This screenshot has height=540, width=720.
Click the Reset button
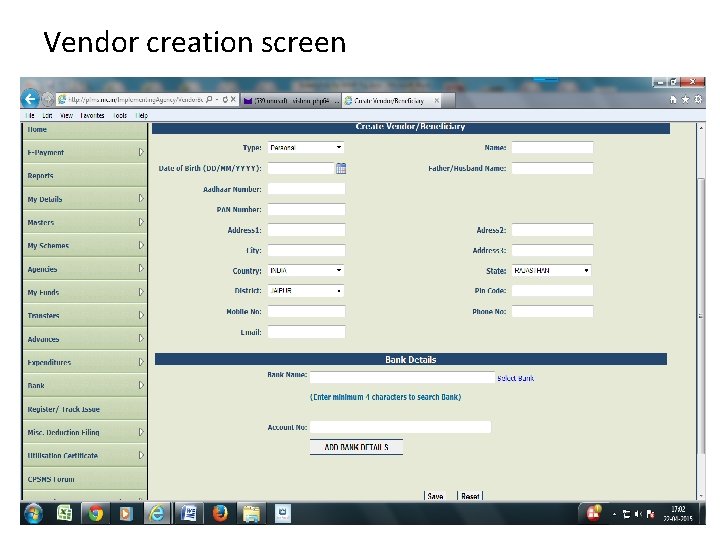pyautogui.click(x=470, y=496)
